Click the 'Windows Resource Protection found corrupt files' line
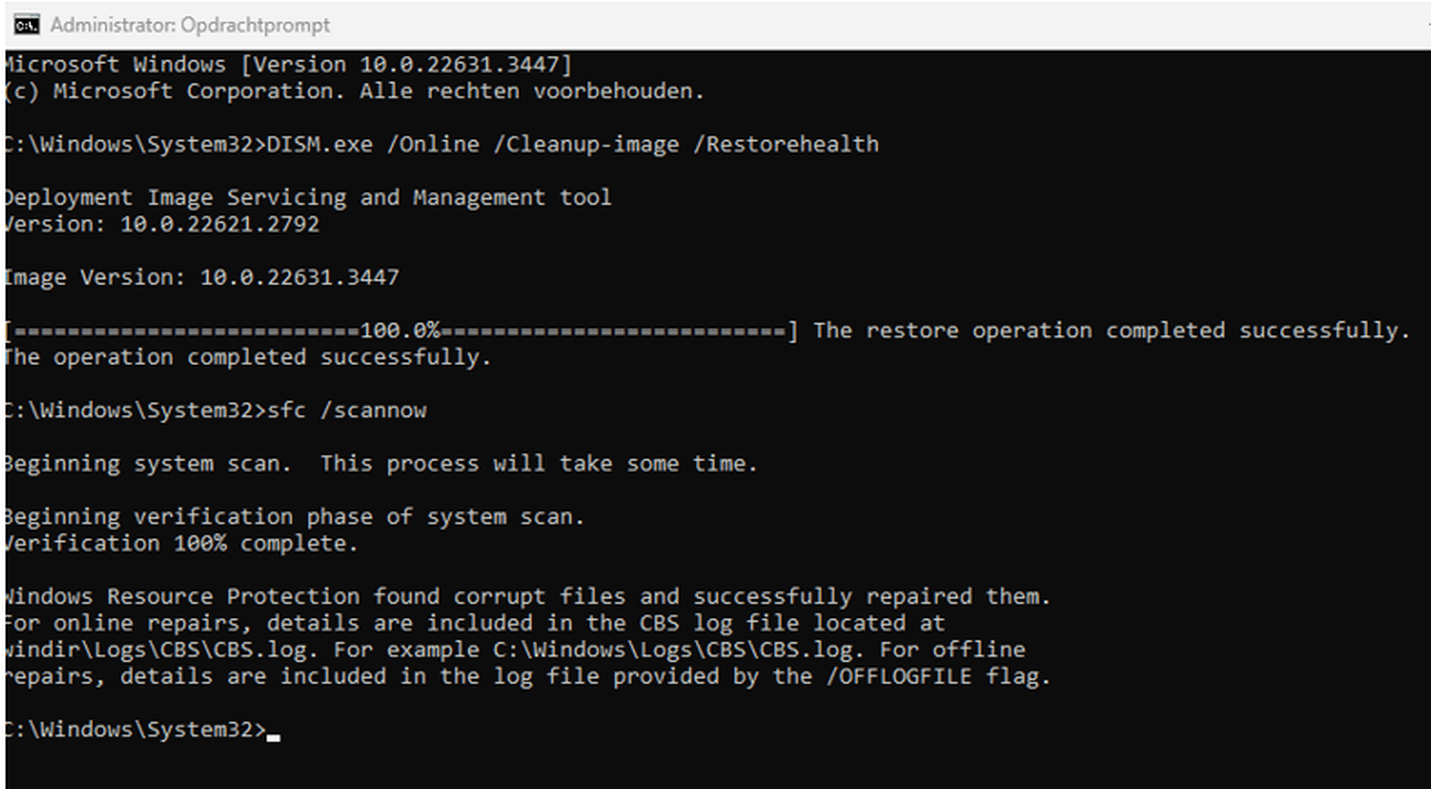The width and height of the screenshot is (1431, 789). 527,597
